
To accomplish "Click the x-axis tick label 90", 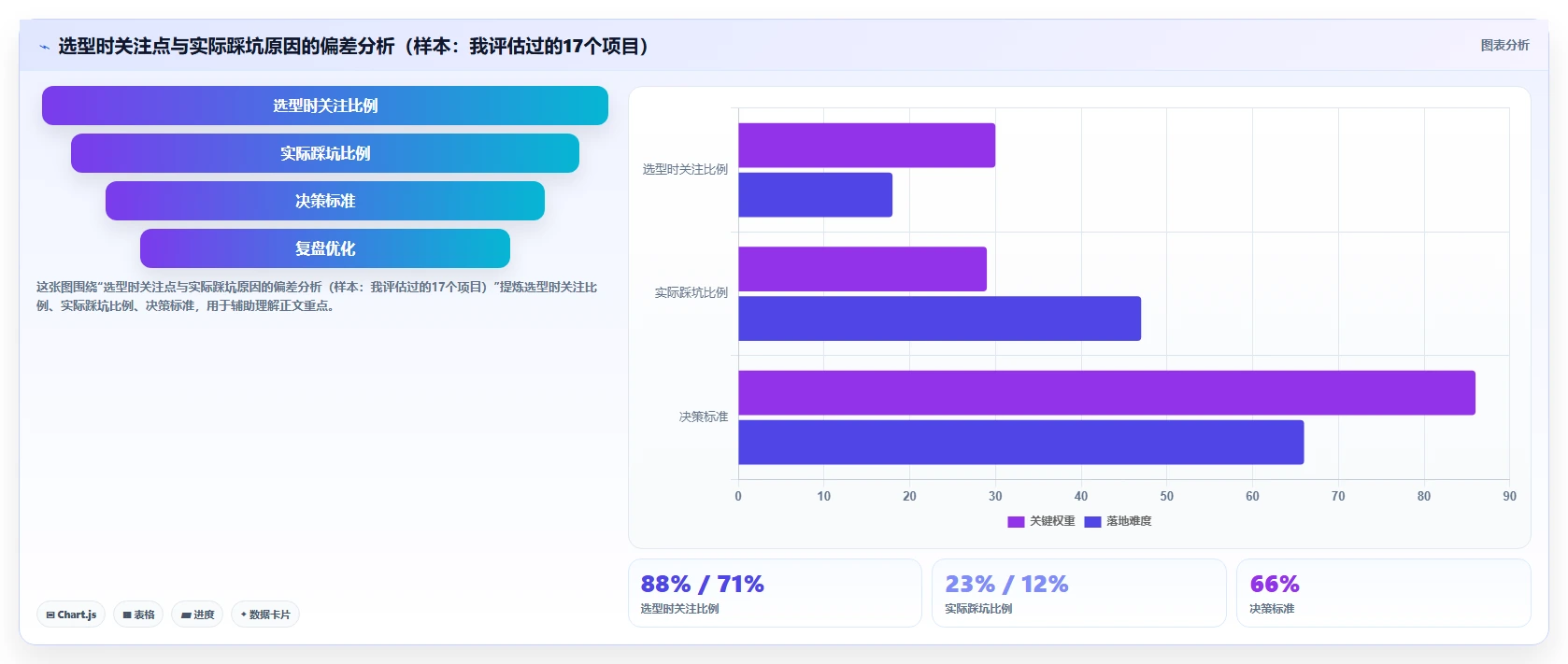I will 1509,496.
